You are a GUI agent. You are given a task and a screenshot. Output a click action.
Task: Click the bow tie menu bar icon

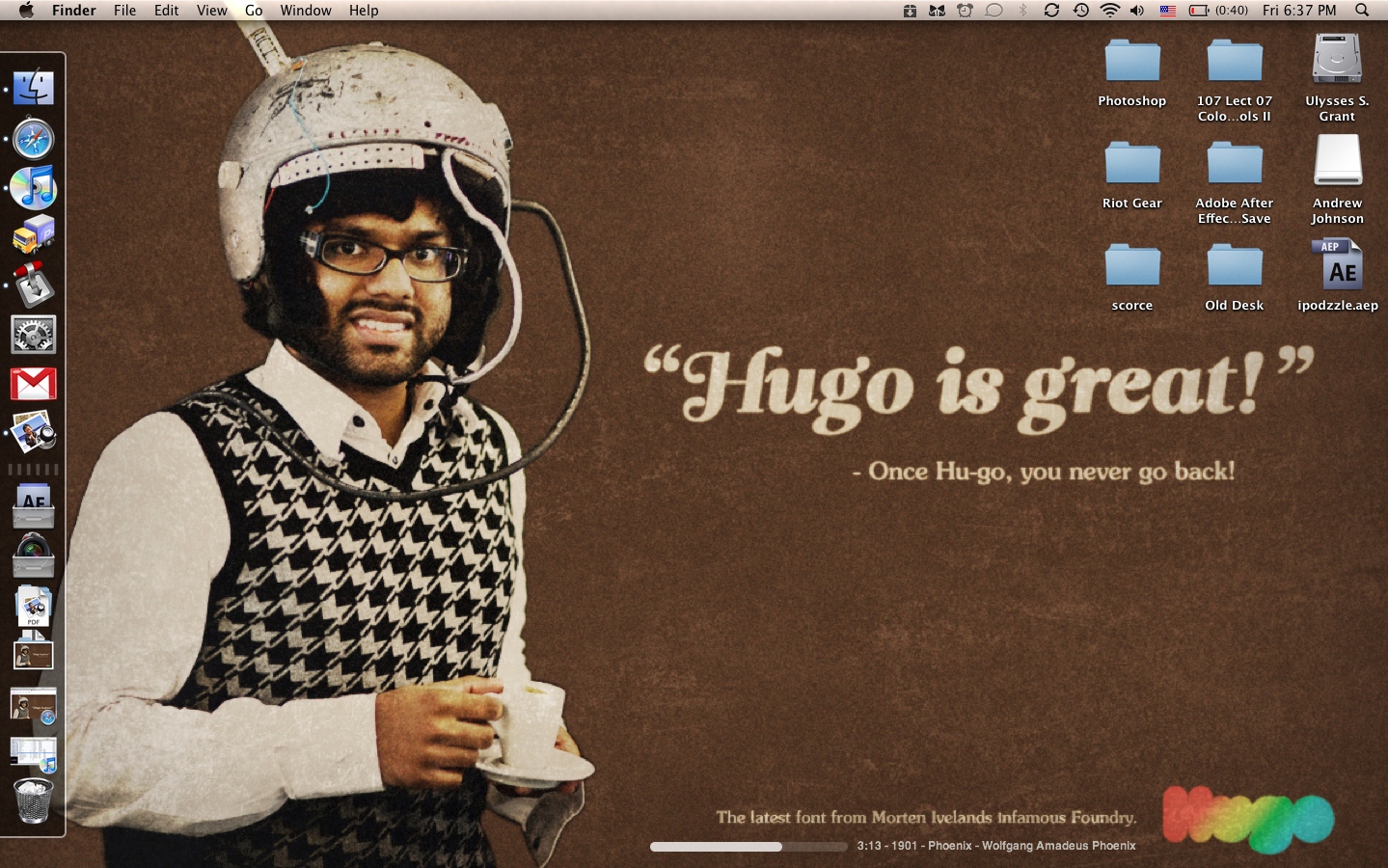[x=937, y=11]
